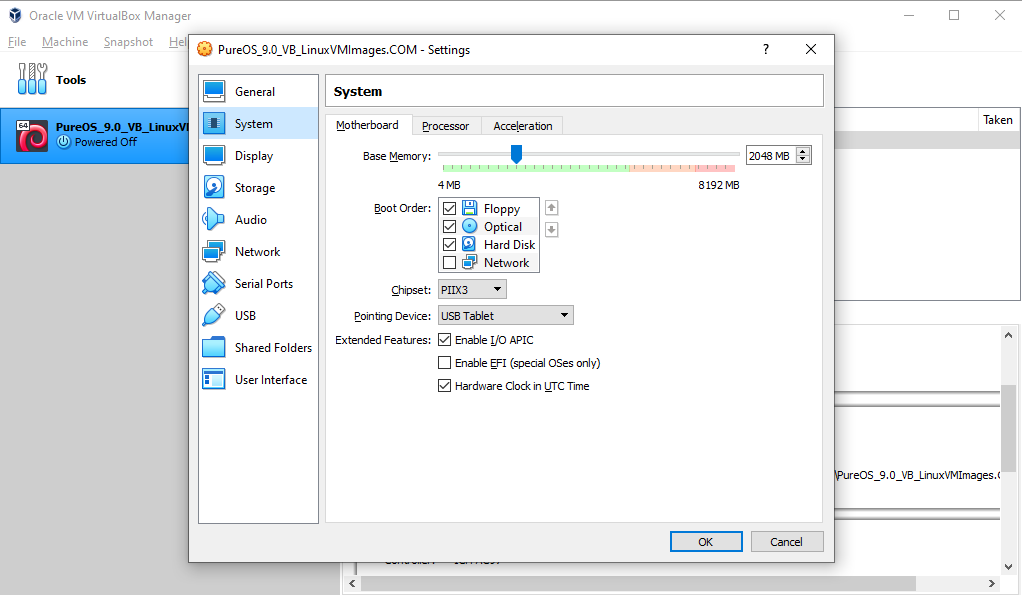The image size is (1022, 595).
Task: Open the File menu in VirtualBox Manager
Action: coord(17,42)
